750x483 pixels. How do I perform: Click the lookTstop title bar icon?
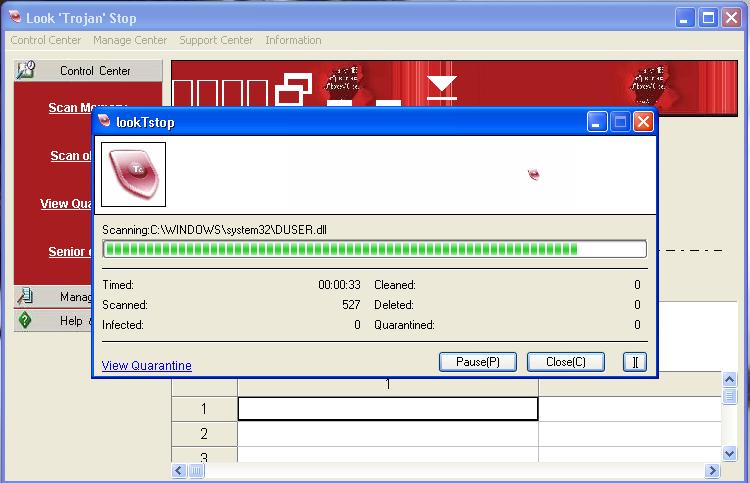pos(104,121)
